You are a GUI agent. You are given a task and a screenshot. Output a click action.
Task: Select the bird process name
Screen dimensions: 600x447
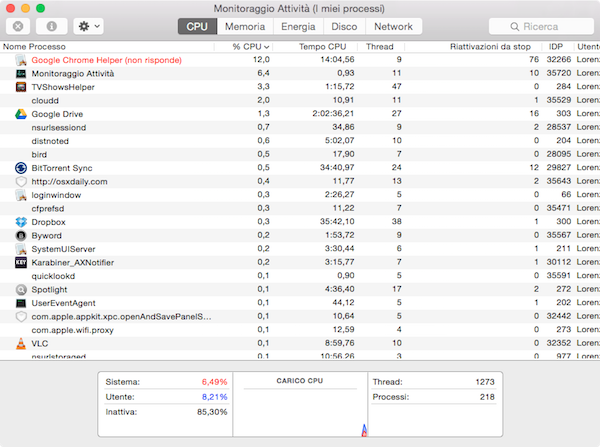(39, 155)
